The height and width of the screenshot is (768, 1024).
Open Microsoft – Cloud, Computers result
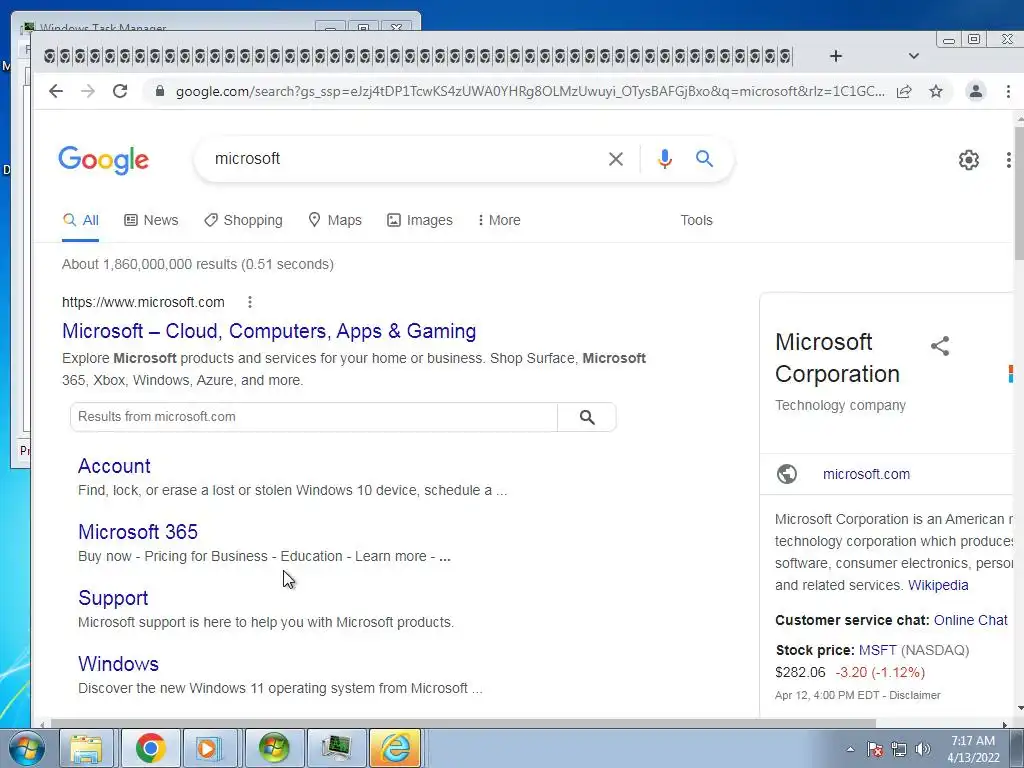coord(269,332)
